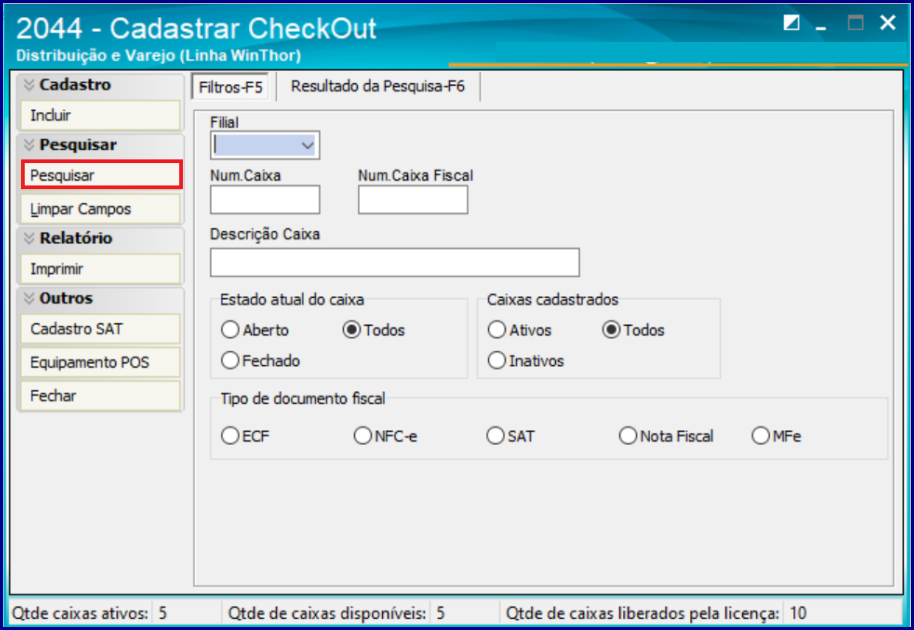Open the Filial dropdown arrow
914x630 pixels.
(x=307, y=146)
